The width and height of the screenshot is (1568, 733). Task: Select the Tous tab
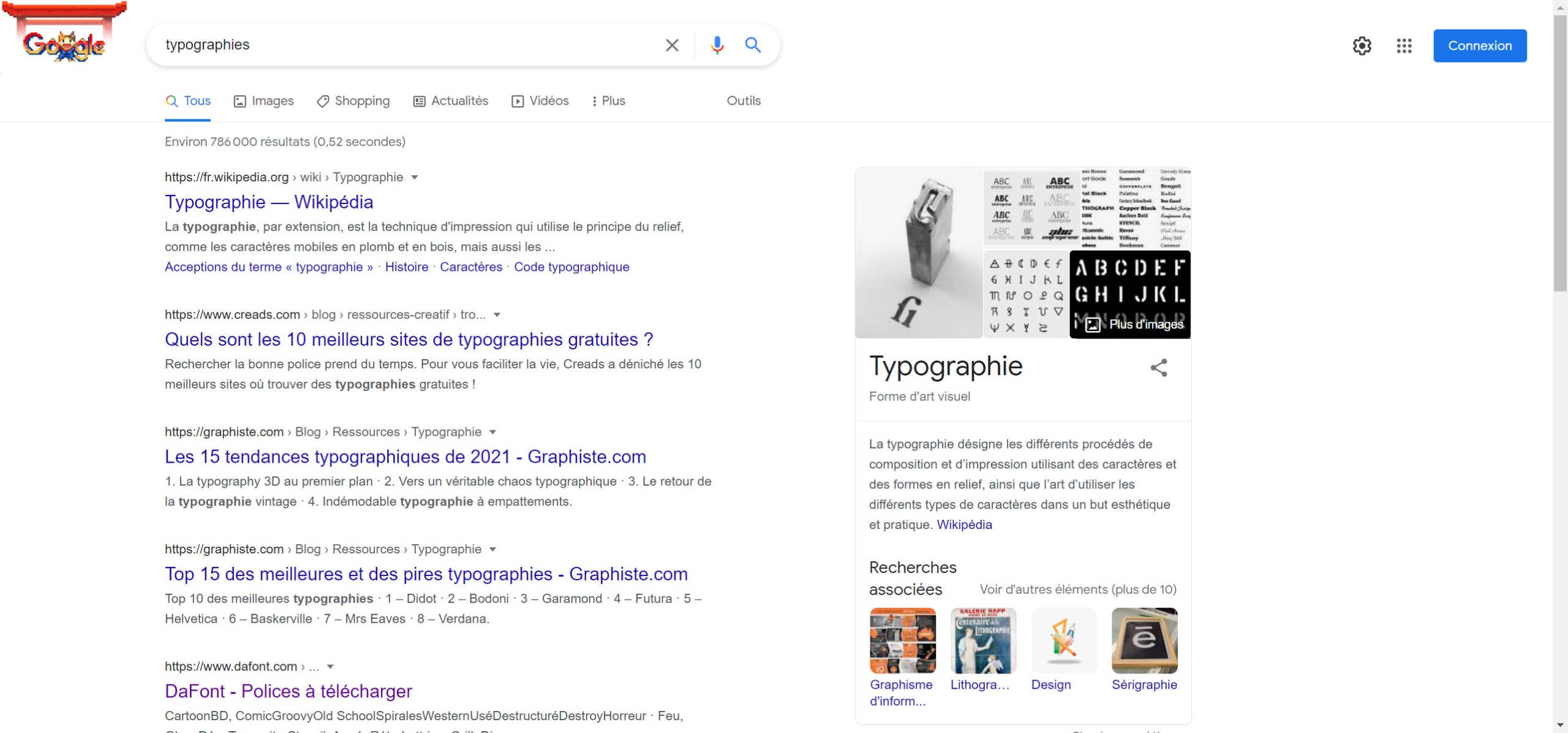tap(188, 101)
